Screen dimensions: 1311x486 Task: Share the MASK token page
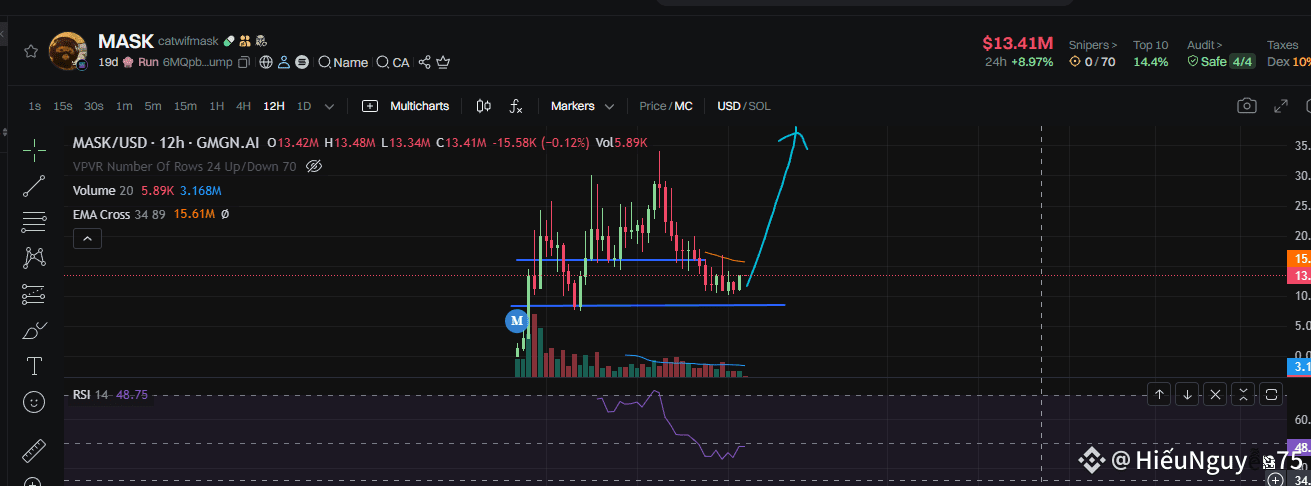coord(425,62)
